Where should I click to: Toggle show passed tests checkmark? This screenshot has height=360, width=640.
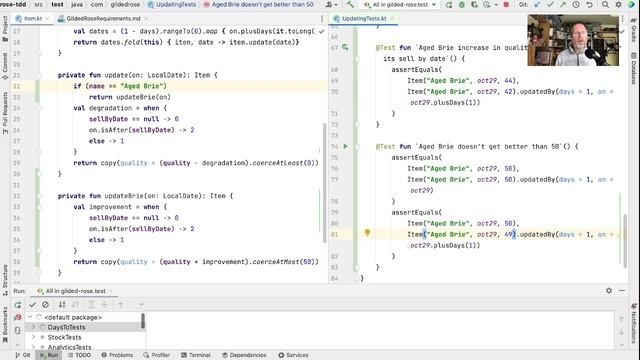pos(33,304)
